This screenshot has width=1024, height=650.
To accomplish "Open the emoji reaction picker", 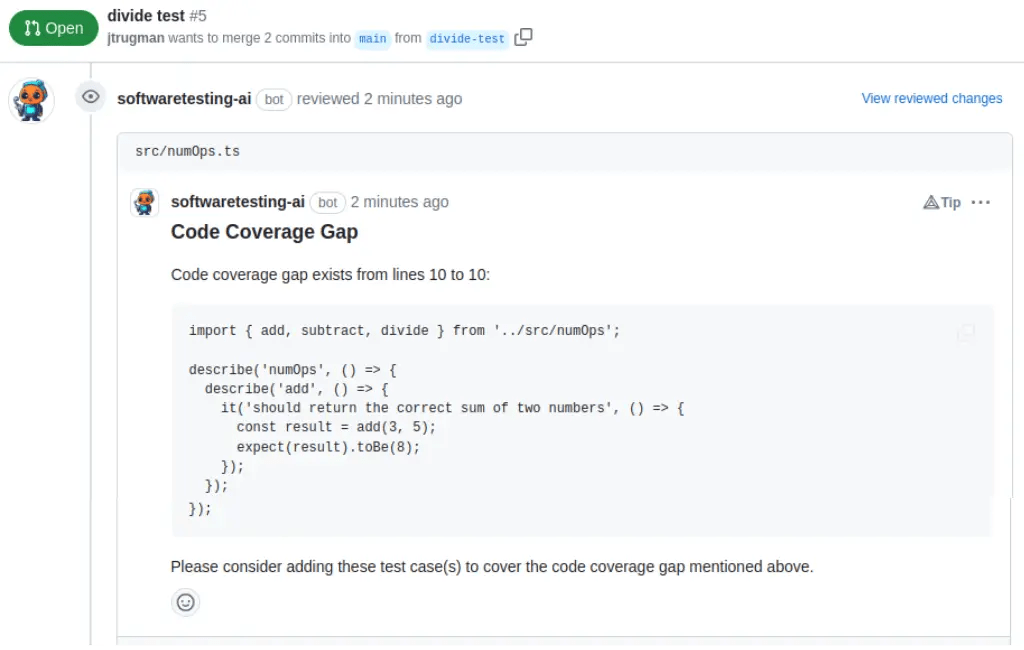I will 185,602.
